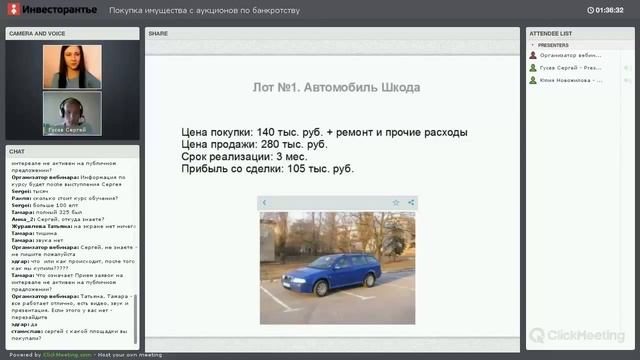Click the top webcam feed of the woman
This screenshot has width=640, height=360.
(x=72, y=67)
